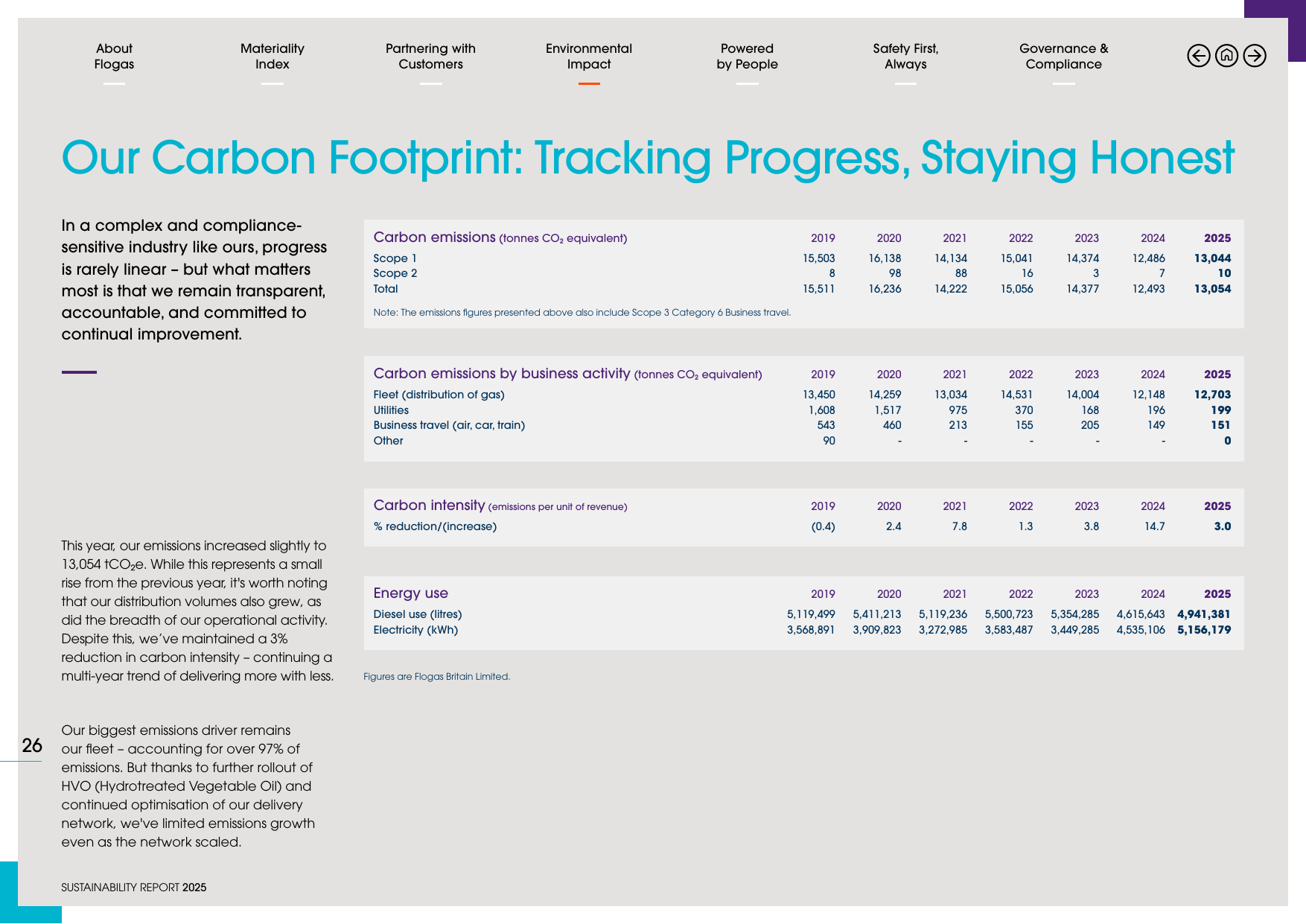Select the 2019 intensity value (0.4)
Image resolution: width=1306 pixels, height=924 pixels.
[x=823, y=526]
